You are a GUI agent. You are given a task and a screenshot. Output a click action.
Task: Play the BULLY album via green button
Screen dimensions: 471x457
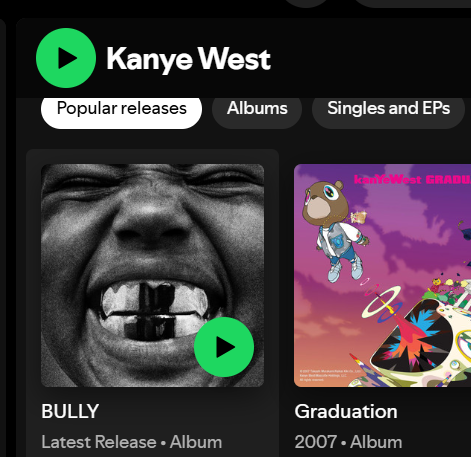point(224,347)
